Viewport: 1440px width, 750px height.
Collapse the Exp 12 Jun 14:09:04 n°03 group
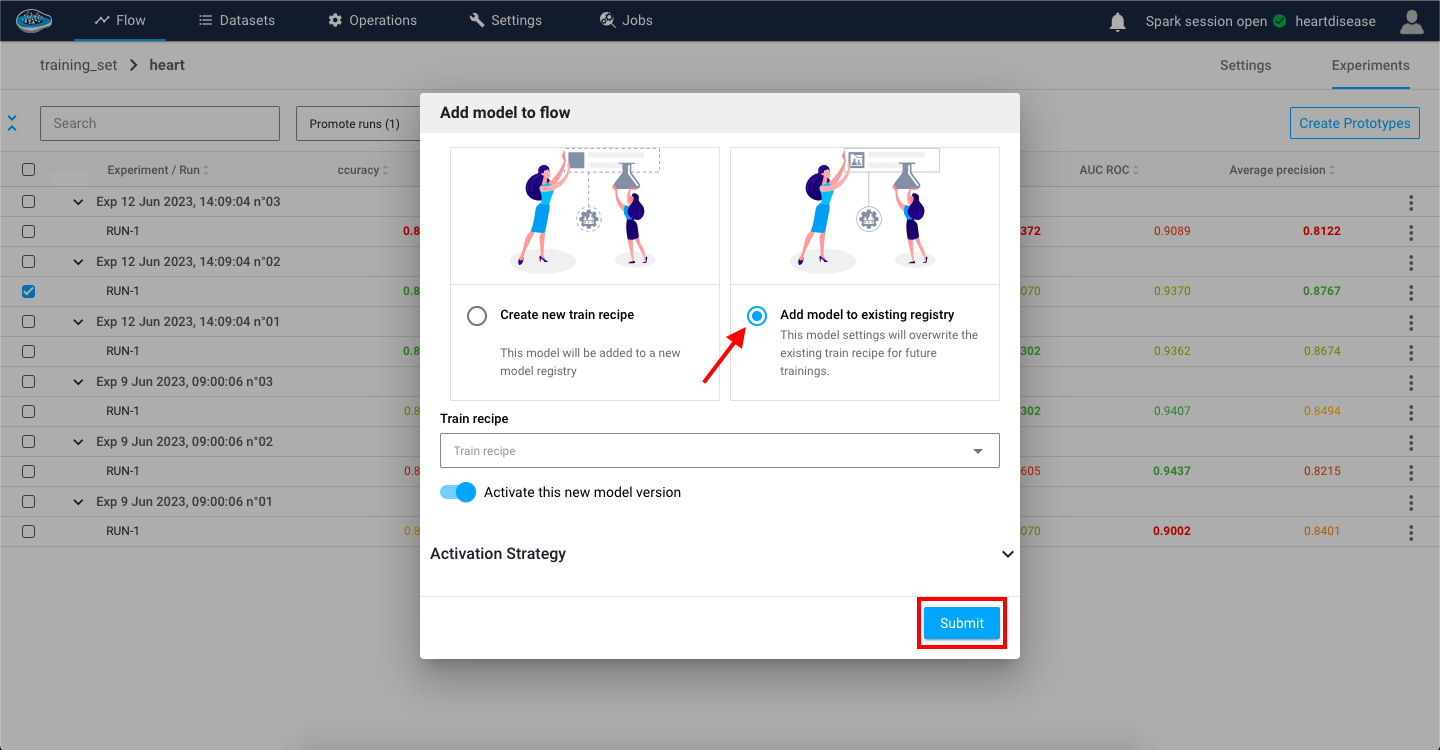pyautogui.click(x=78, y=202)
